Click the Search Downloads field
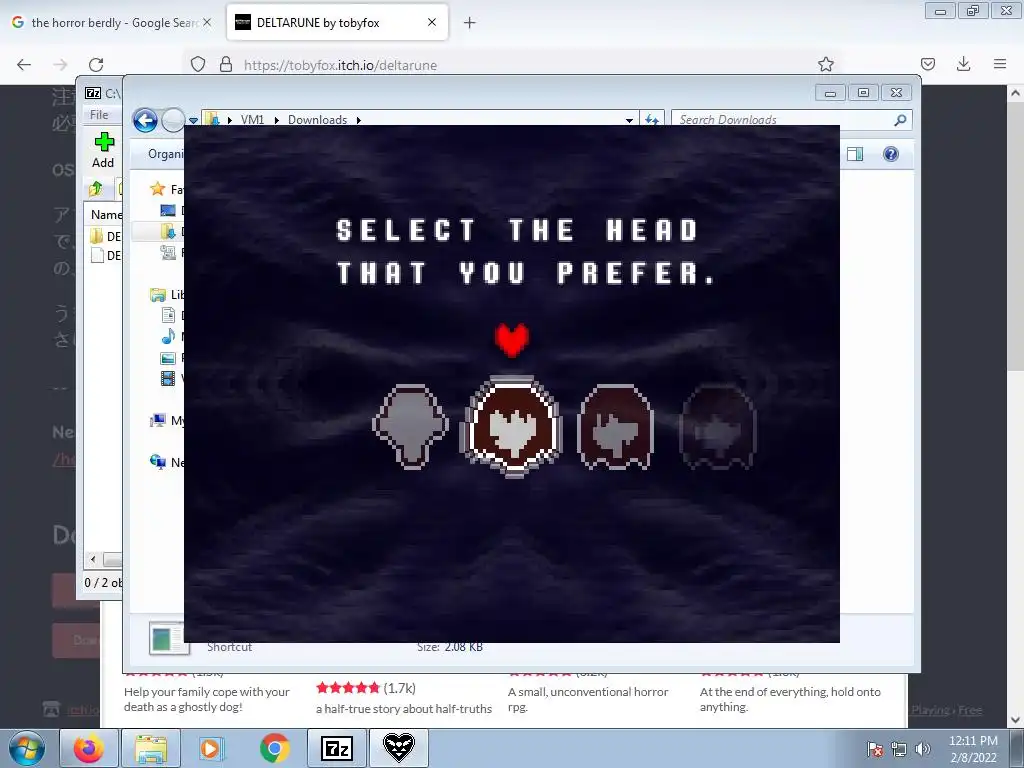The image size is (1024, 768). coord(784,120)
